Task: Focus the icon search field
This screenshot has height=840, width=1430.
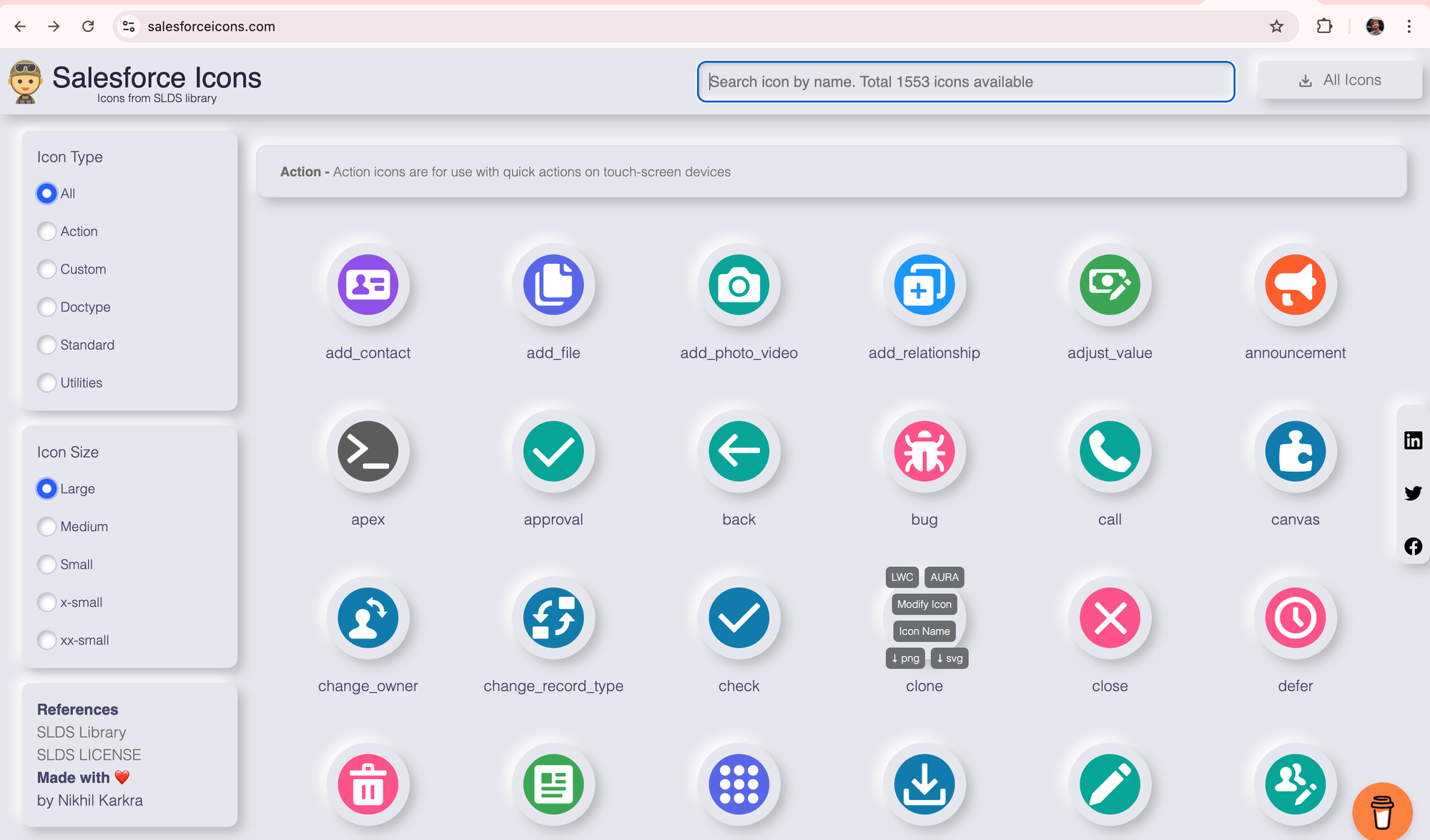Action: click(965, 81)
